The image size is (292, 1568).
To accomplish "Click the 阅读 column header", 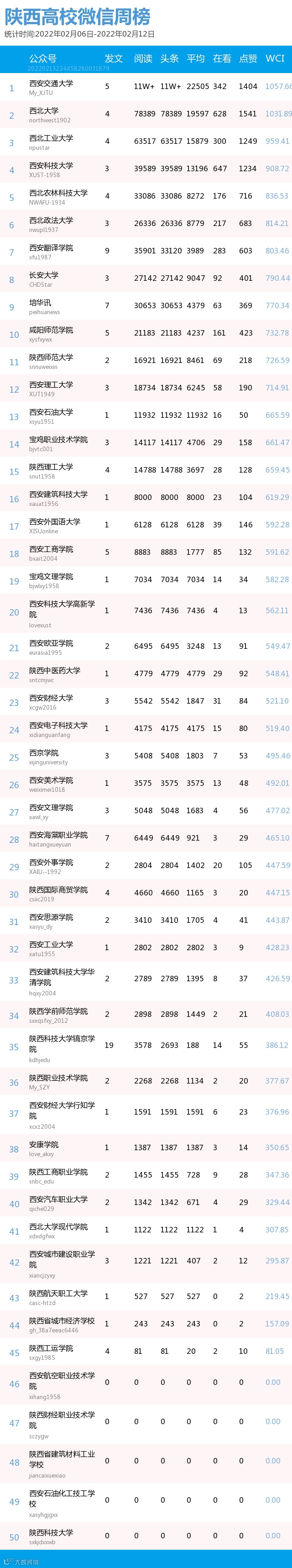I will click(x=143, y=58).
